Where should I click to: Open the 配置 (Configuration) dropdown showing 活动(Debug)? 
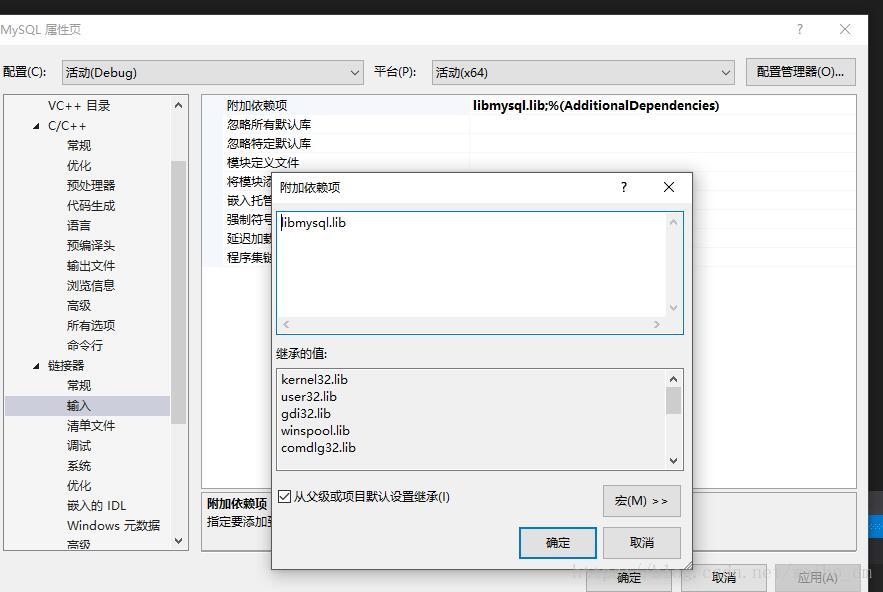pos(212,73)
